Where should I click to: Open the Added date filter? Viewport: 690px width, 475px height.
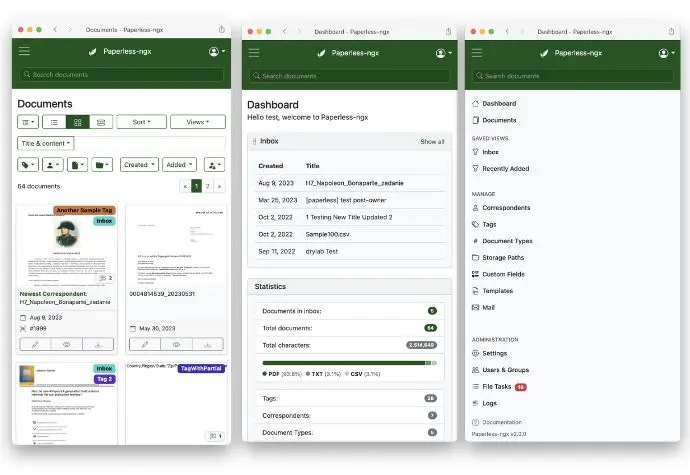pos(179,165)
